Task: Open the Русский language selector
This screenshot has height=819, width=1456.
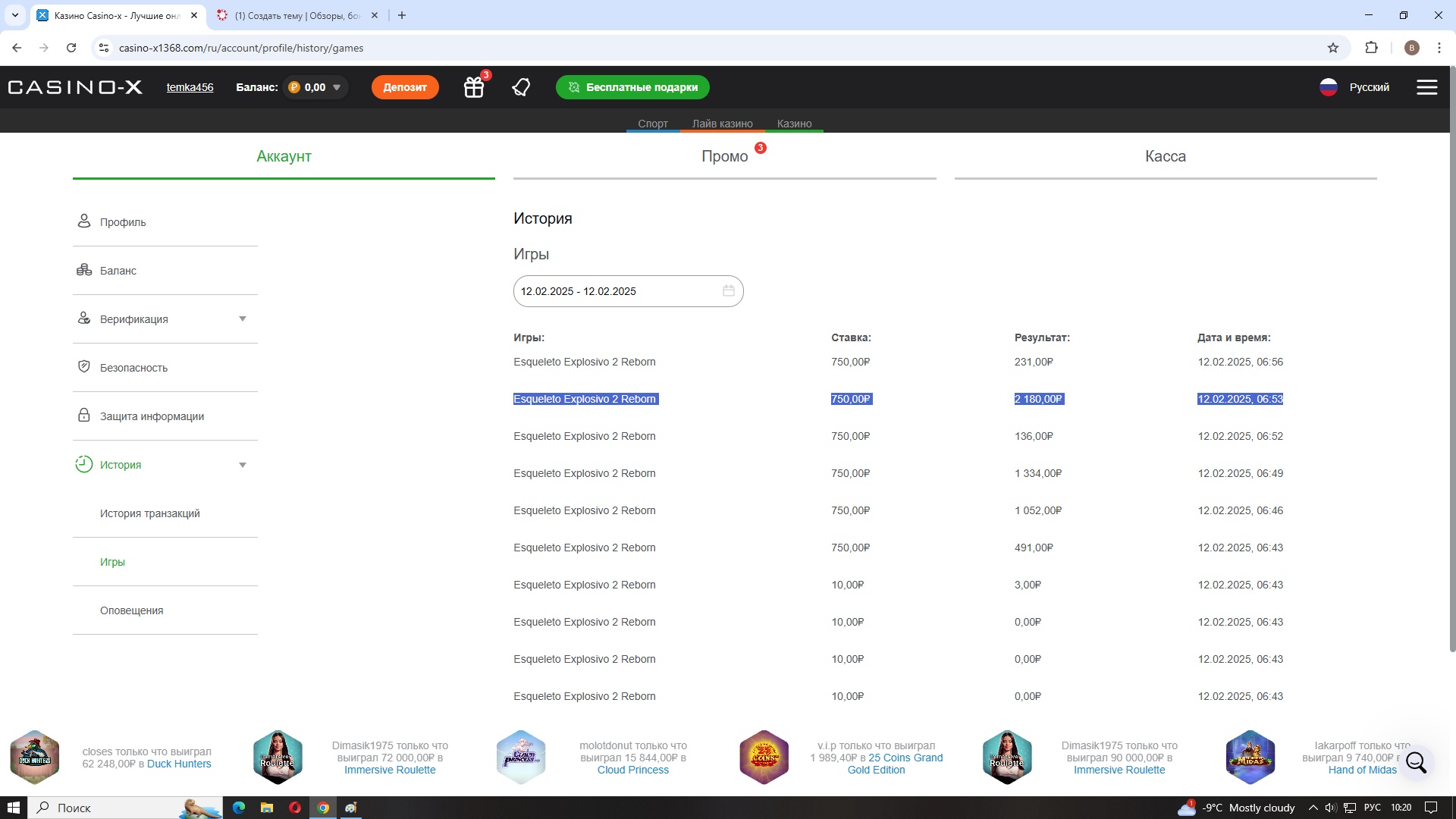Action: pyautogui.click(x=1369, y=87)
